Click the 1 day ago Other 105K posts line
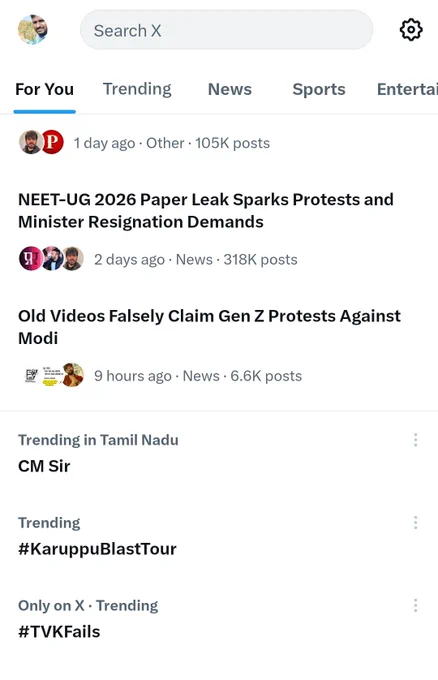The width and height of the screenshot is (438, 680). coord(172,143)
